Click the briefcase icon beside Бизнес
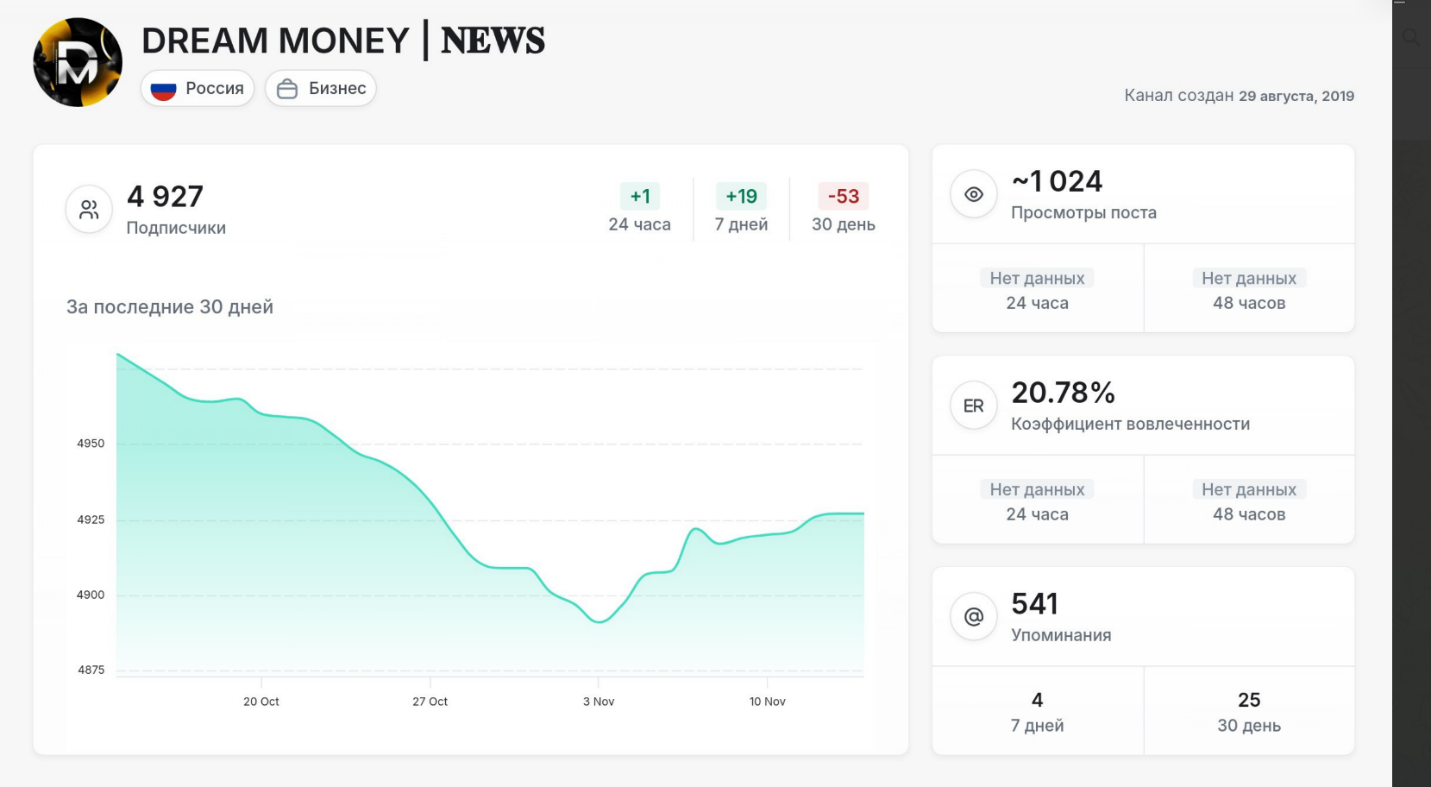 coord(287,89)
